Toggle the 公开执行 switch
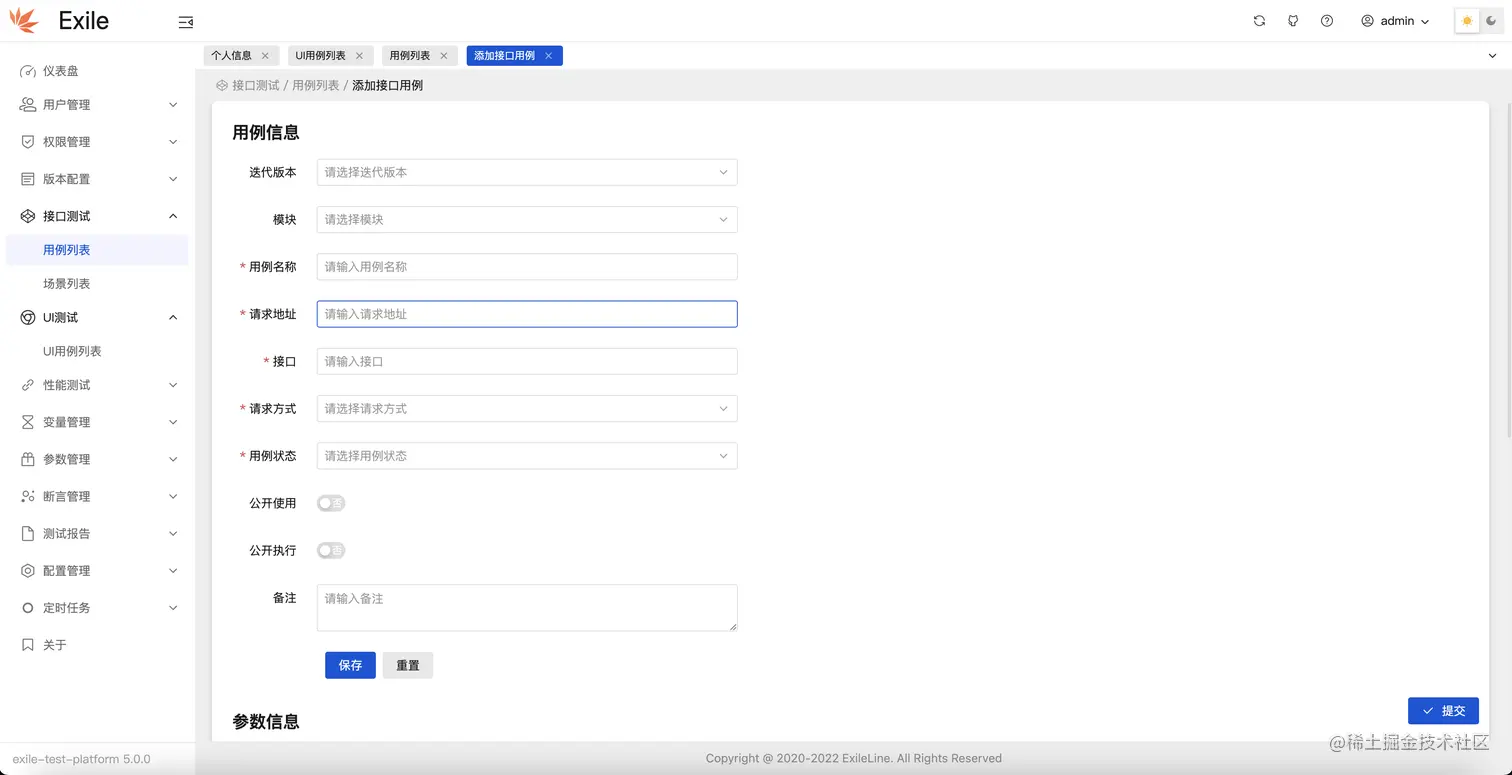This screenshot has width=1512, height=775. tap(331, 550)
